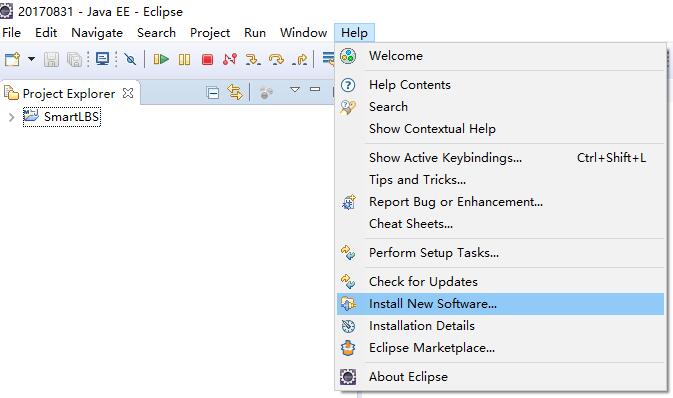Click the Help Contents question mark icon
The height and width of the screenshot is (398, 673).
click(348, 85)
